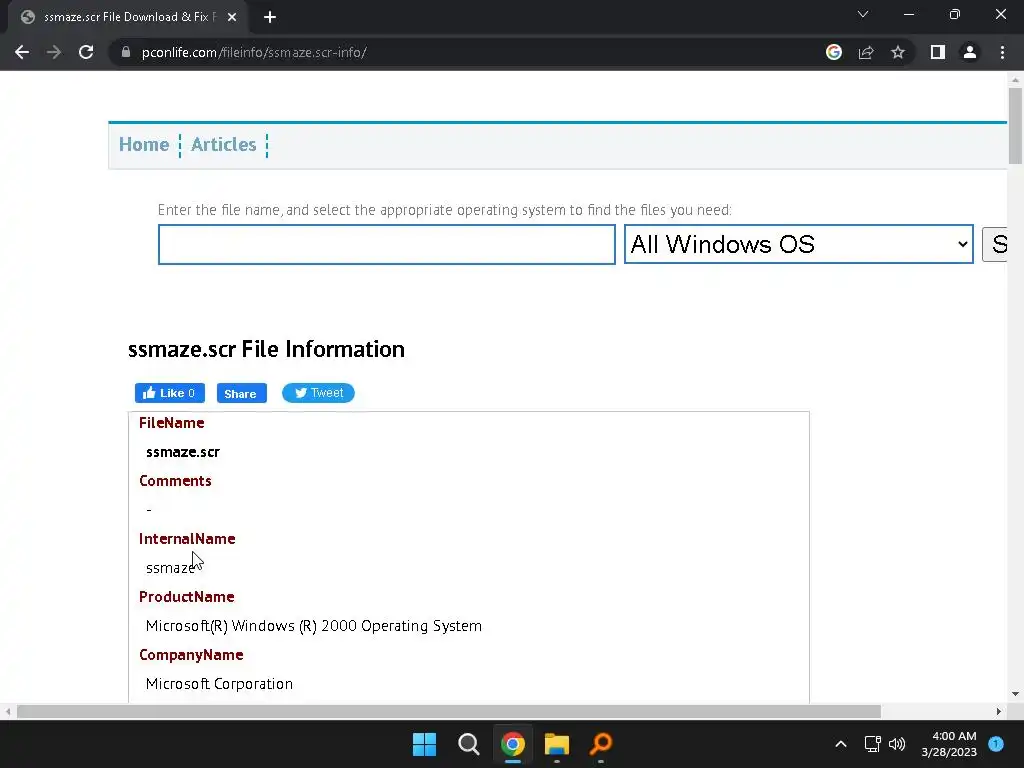Open the clock and date panel
The image size is (1024, 768).
point(949,744)
